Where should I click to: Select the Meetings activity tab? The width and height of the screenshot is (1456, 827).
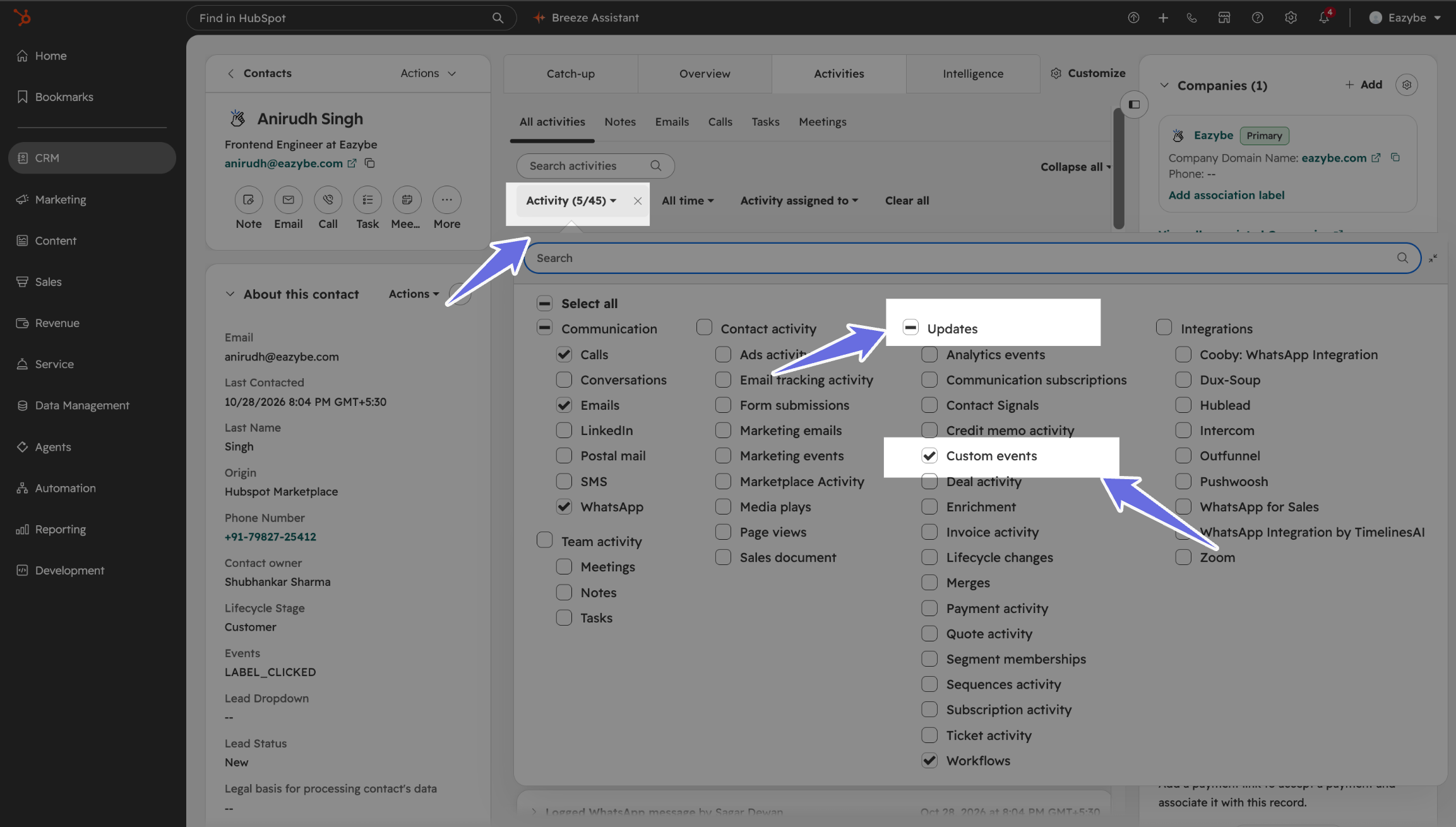pyautogui.click(x=822, y=122)
